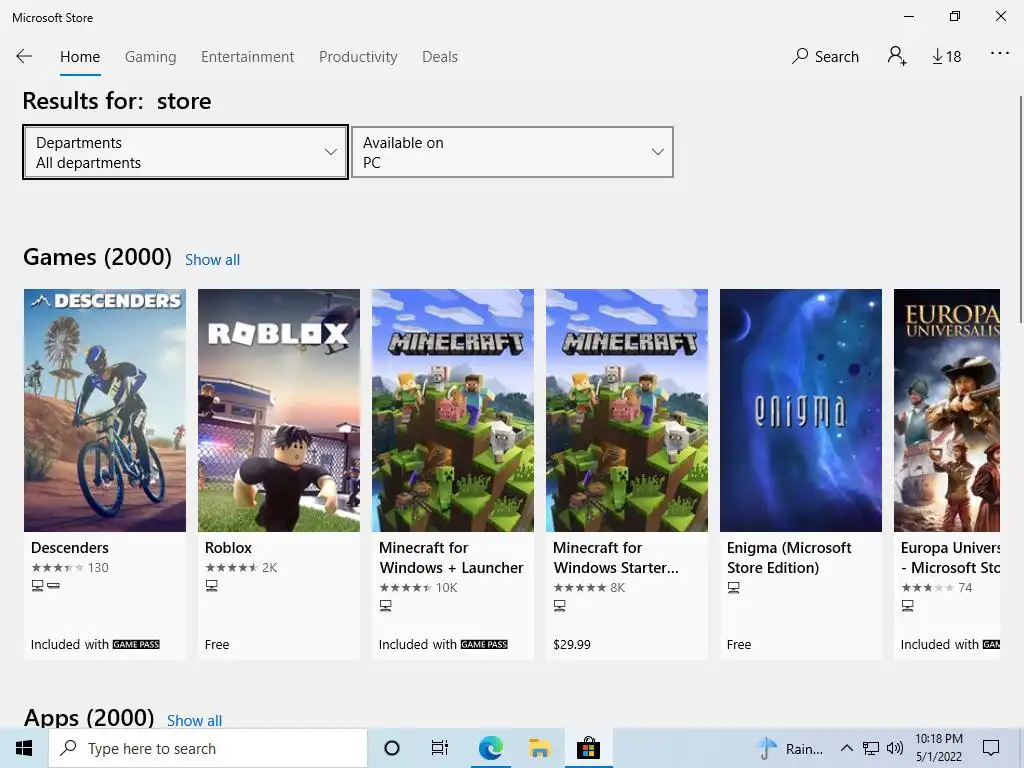Screen dimensions: 1024x768
Task: Open Task View on the taskbar
Action: tap(440, 748)
